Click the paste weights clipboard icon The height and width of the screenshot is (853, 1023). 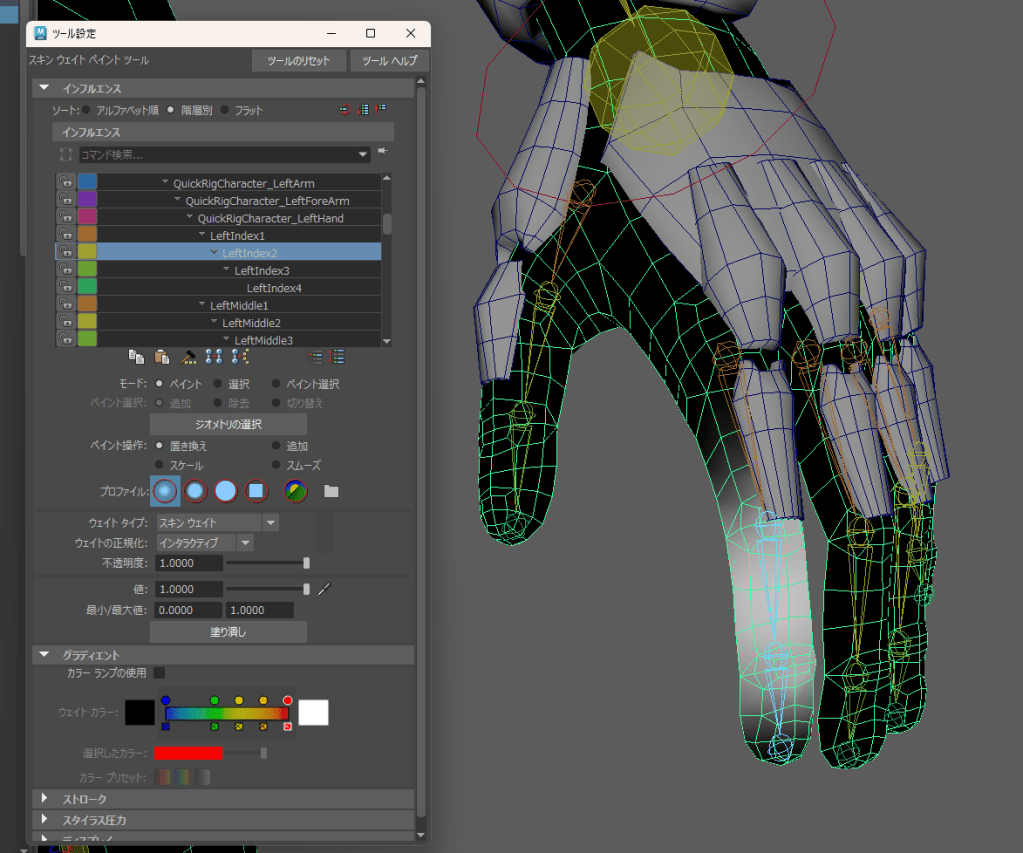click(x=162, y=356)
